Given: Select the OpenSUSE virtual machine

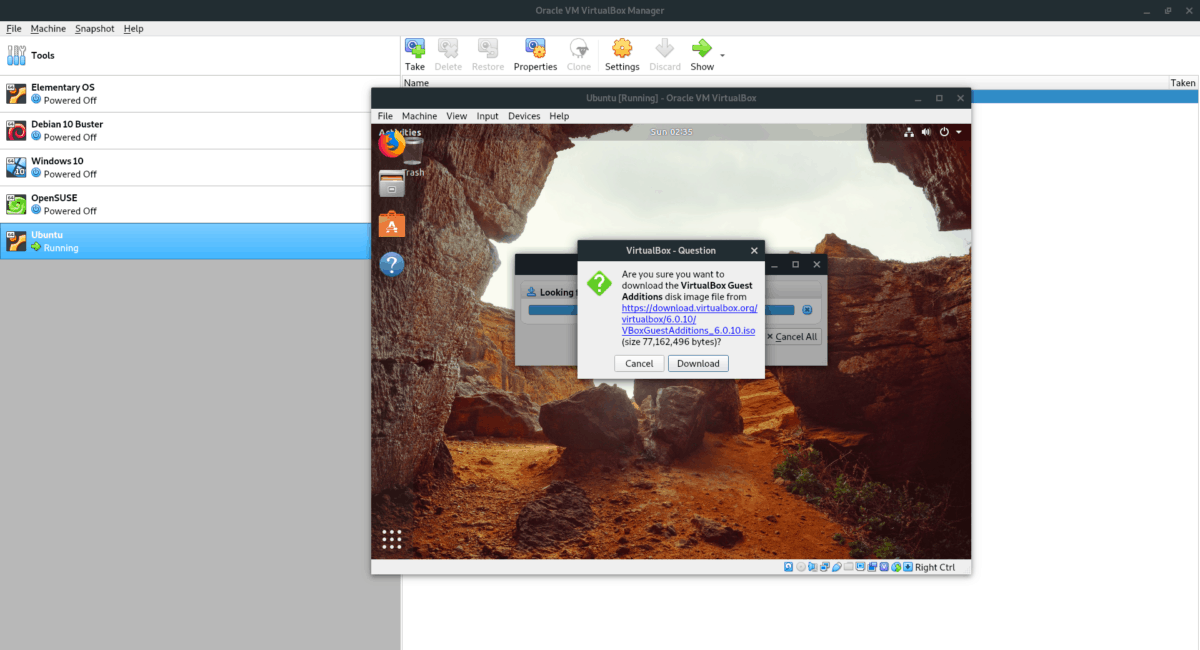Looking at the screenshot, I should click(200, 204).
